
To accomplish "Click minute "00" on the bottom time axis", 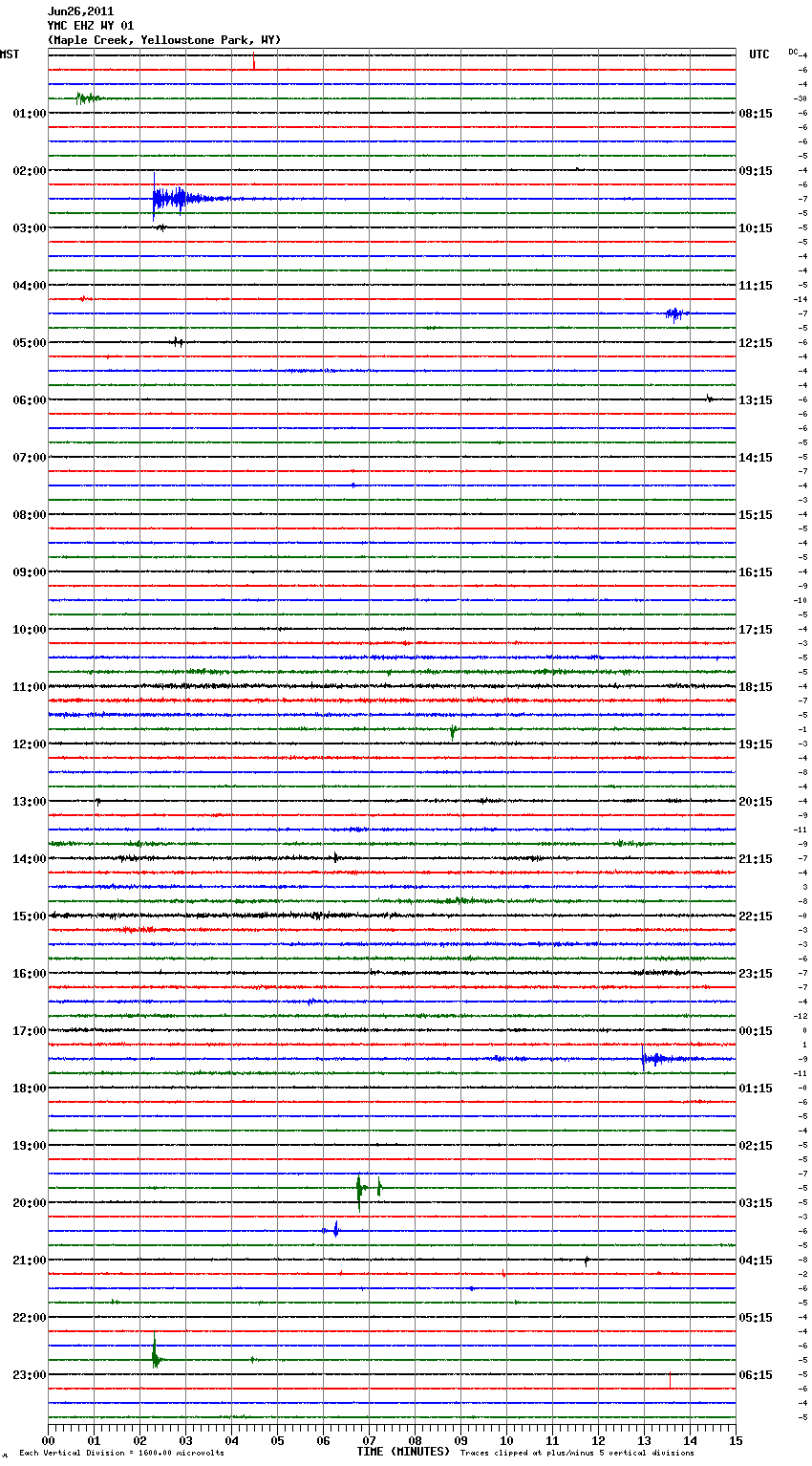I will coord(49,1440).
